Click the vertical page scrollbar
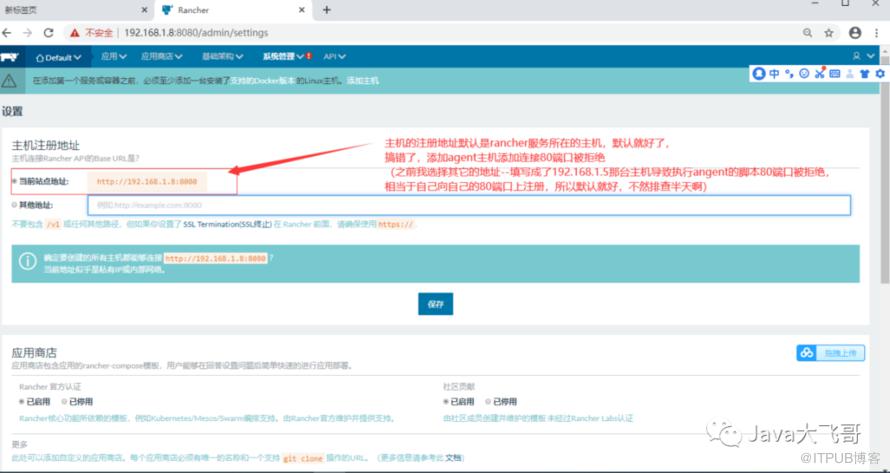 point(885,170)
